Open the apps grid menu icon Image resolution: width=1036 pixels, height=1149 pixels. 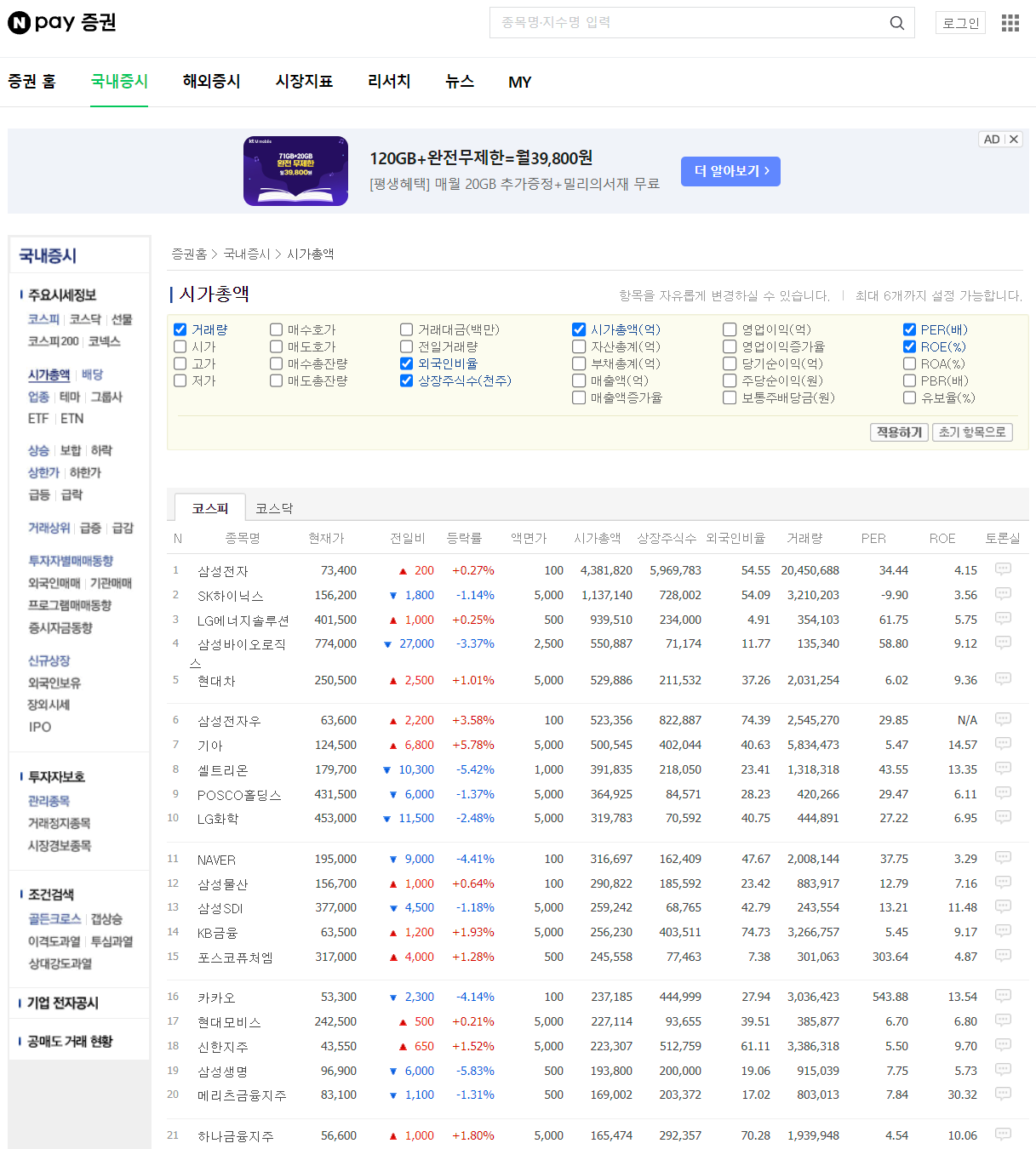(x=1010, y=23)
